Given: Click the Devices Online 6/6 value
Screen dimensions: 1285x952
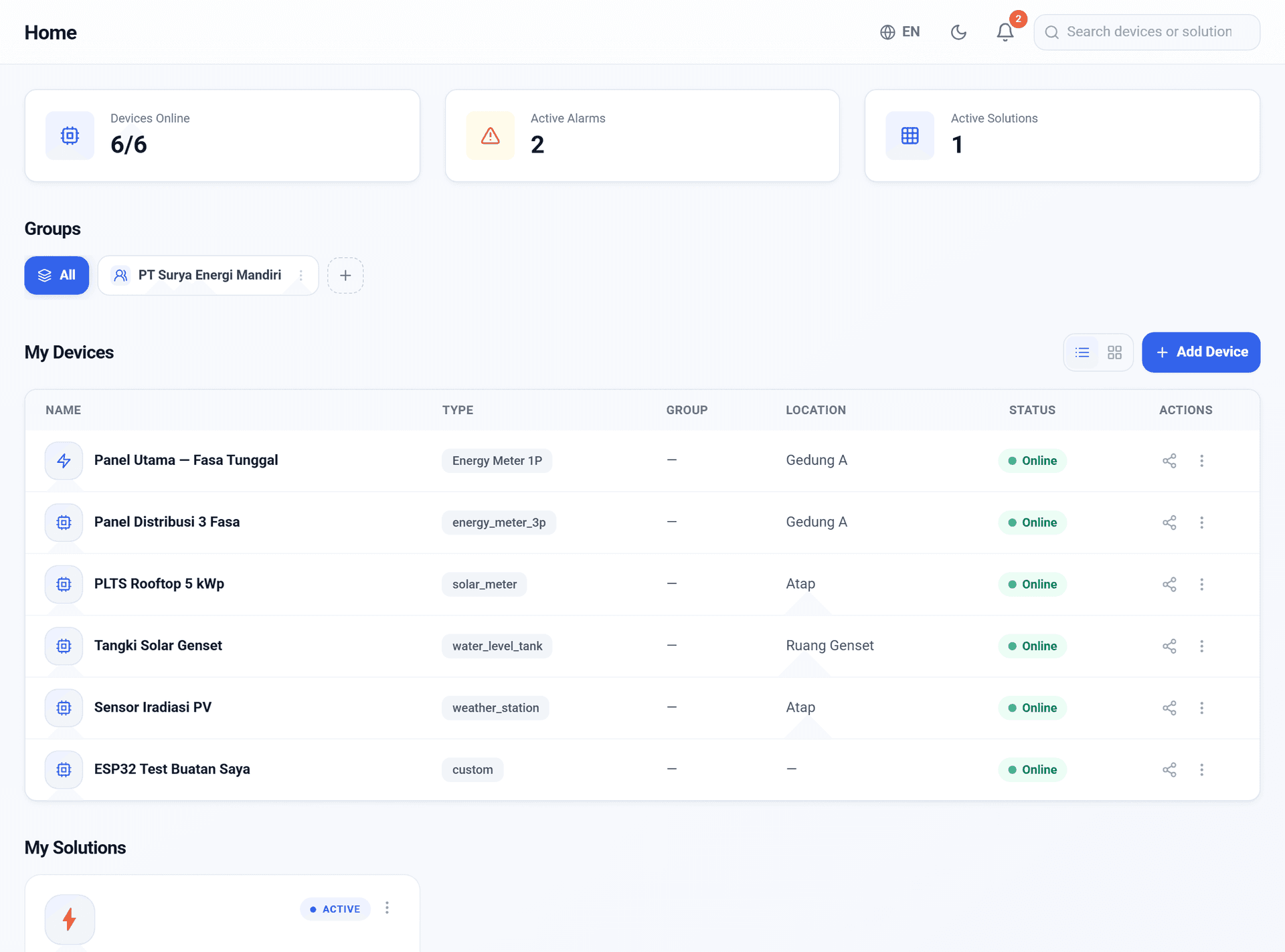Looking at the screenshot, I should pyautogui.click(x=128, y=145).
